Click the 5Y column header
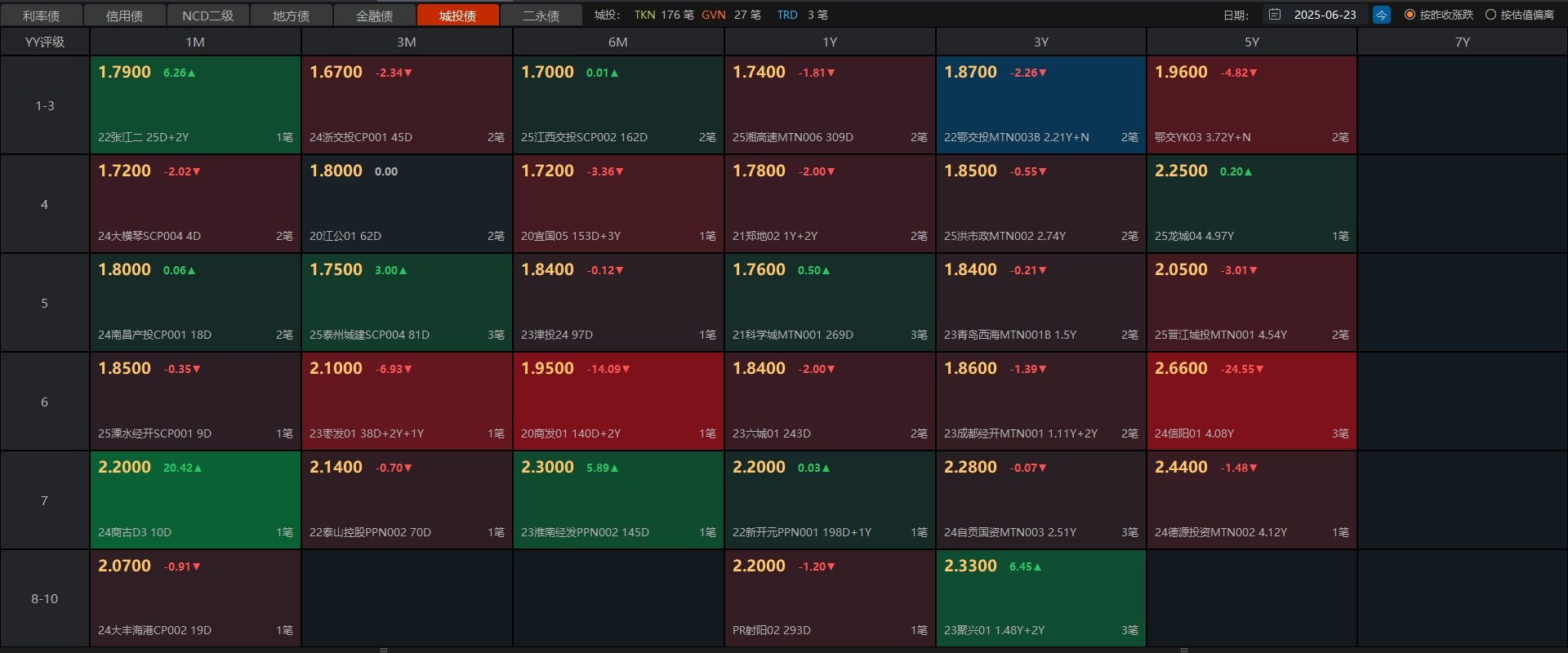The image size is (1568, 653). click(x=1252, y=42)
